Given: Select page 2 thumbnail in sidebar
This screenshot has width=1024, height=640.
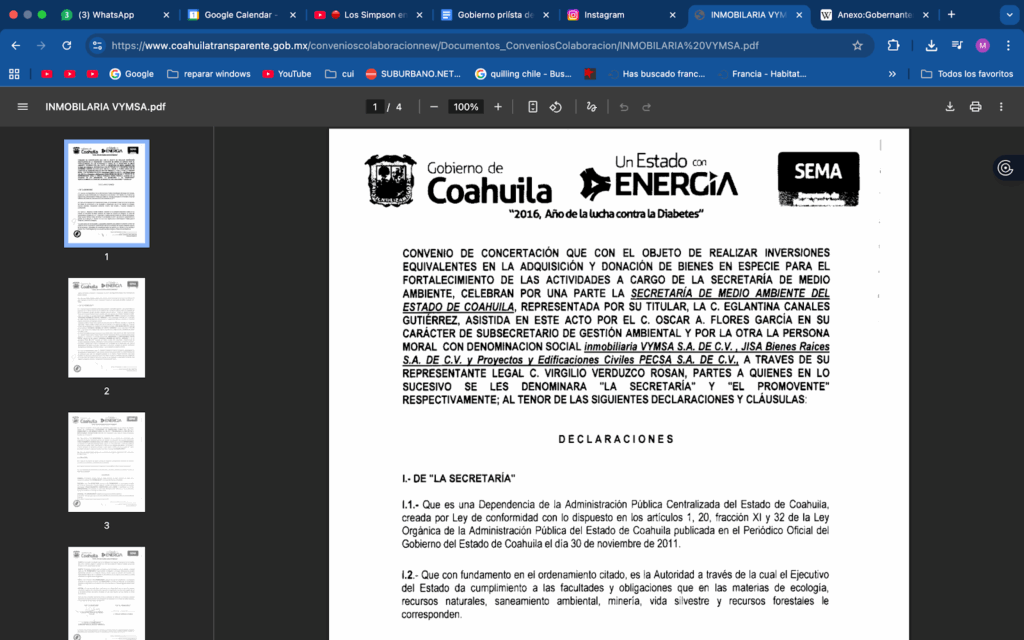Looking at the screenshot, I should pos(106,328).
